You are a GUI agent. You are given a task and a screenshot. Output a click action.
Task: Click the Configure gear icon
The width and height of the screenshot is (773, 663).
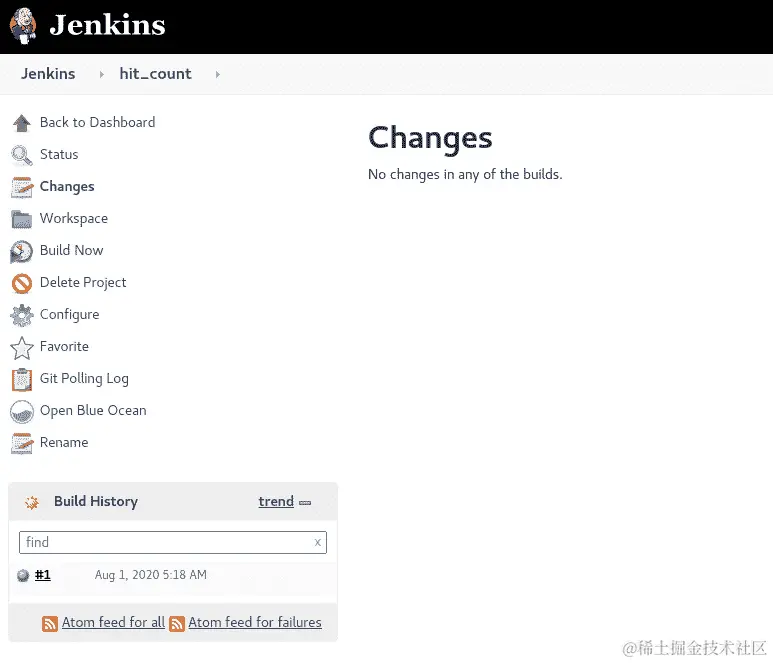click(x=22, y=315)
